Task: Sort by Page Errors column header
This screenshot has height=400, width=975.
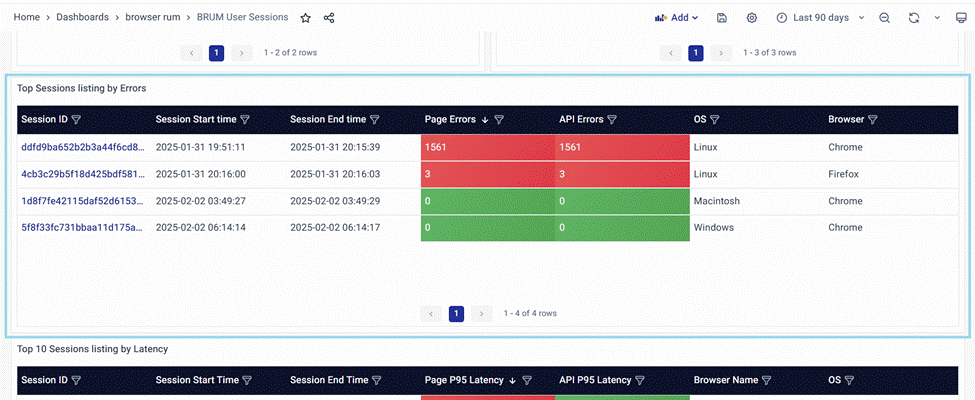Action: (x=450, y=120)
